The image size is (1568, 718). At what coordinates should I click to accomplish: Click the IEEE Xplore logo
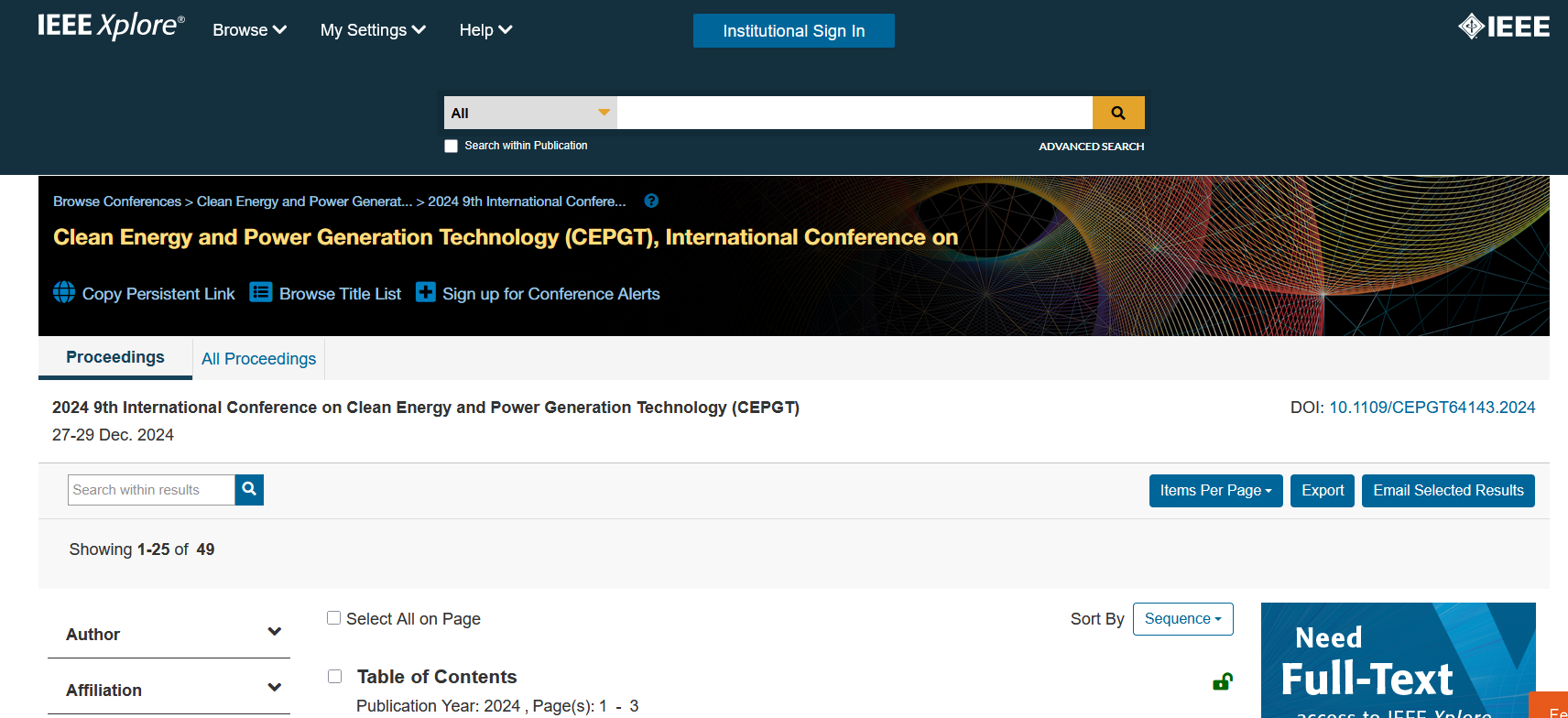pos(111,26)
